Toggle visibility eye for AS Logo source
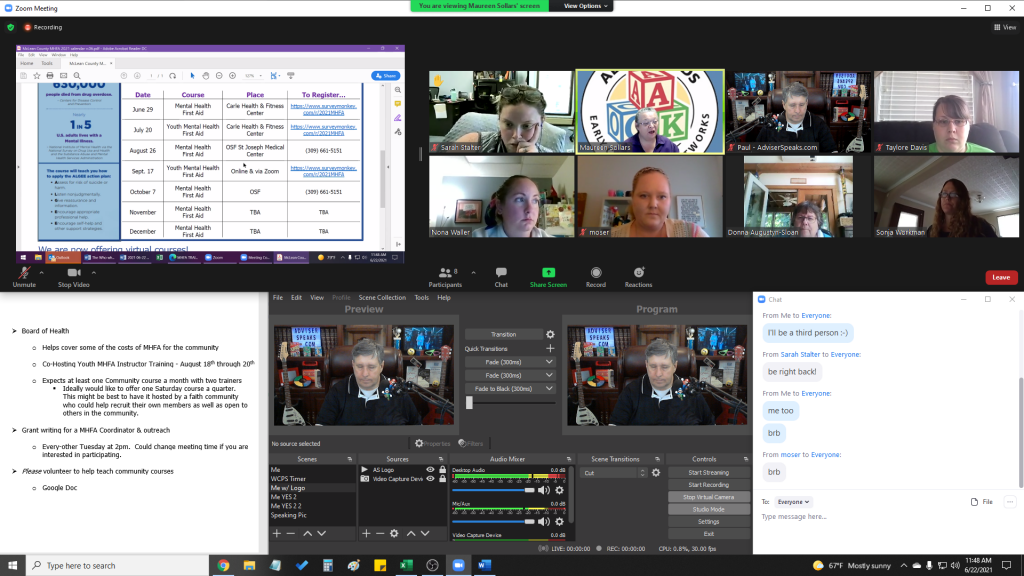Viewport: 1024px width, 576px height. [x=430, y=469]
